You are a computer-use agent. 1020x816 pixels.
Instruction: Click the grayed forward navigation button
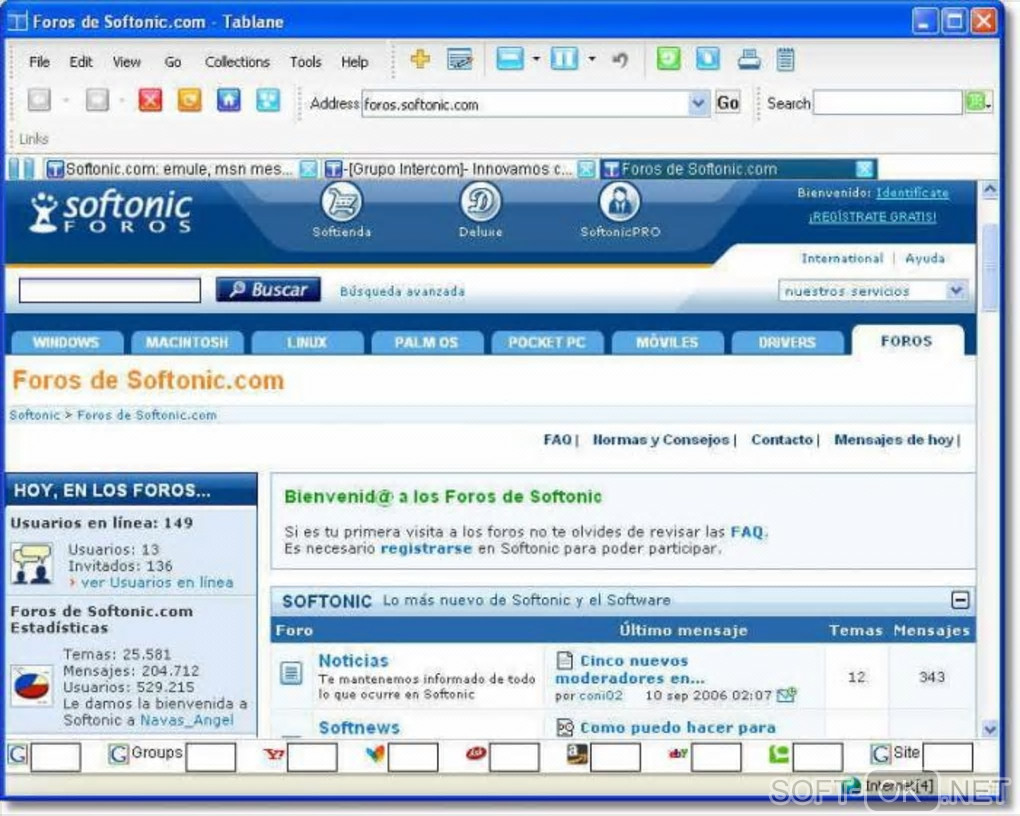click(97, 100)
